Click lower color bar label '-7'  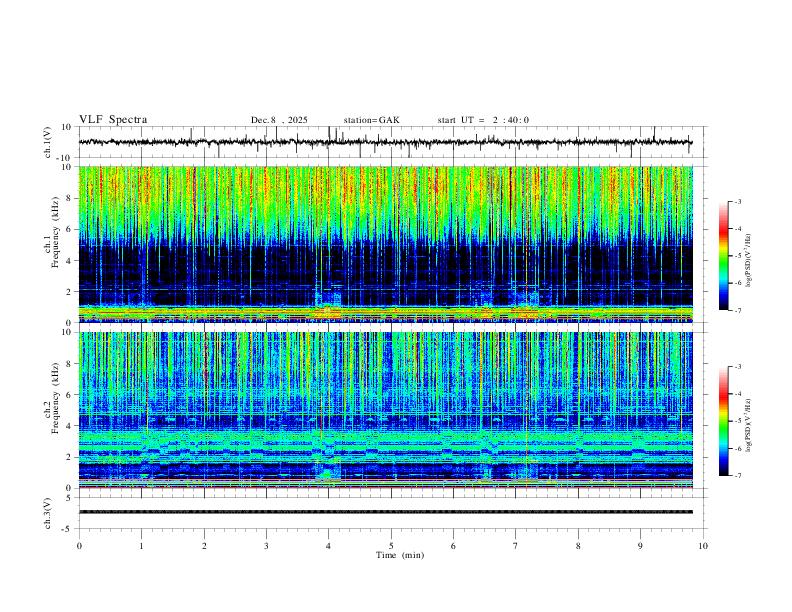click(738, 476)
